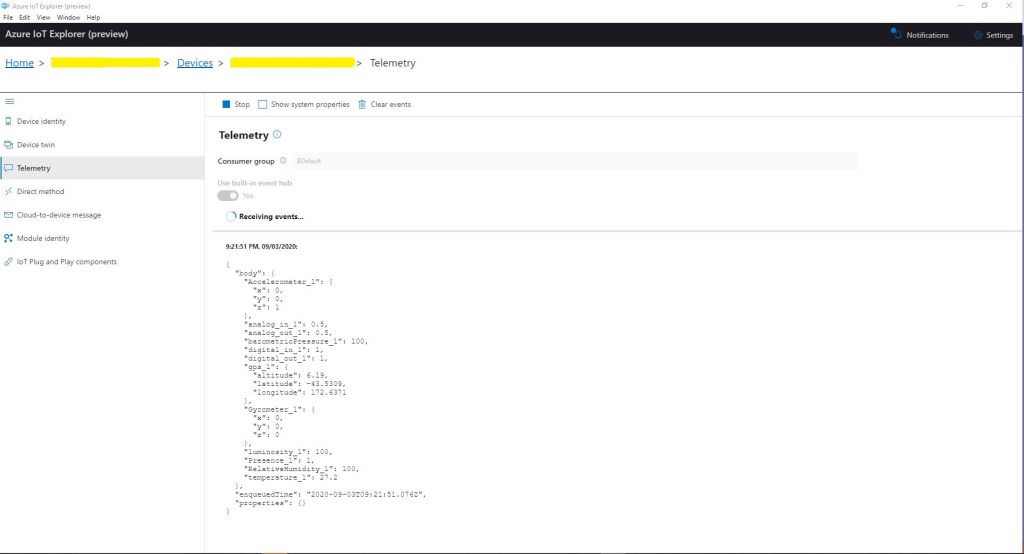Open the Help menu
Image resolution: width=1024 pixels, height=554 pixels.
point(94,18)
